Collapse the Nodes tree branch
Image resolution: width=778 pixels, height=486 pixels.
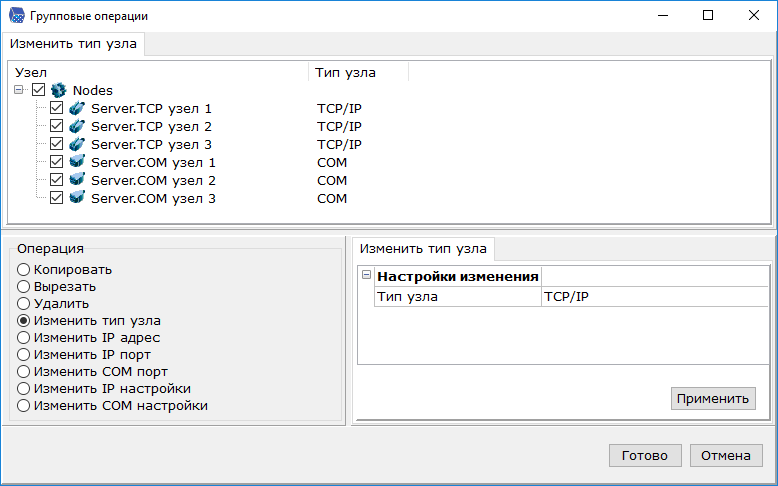[x=20, y=90]
